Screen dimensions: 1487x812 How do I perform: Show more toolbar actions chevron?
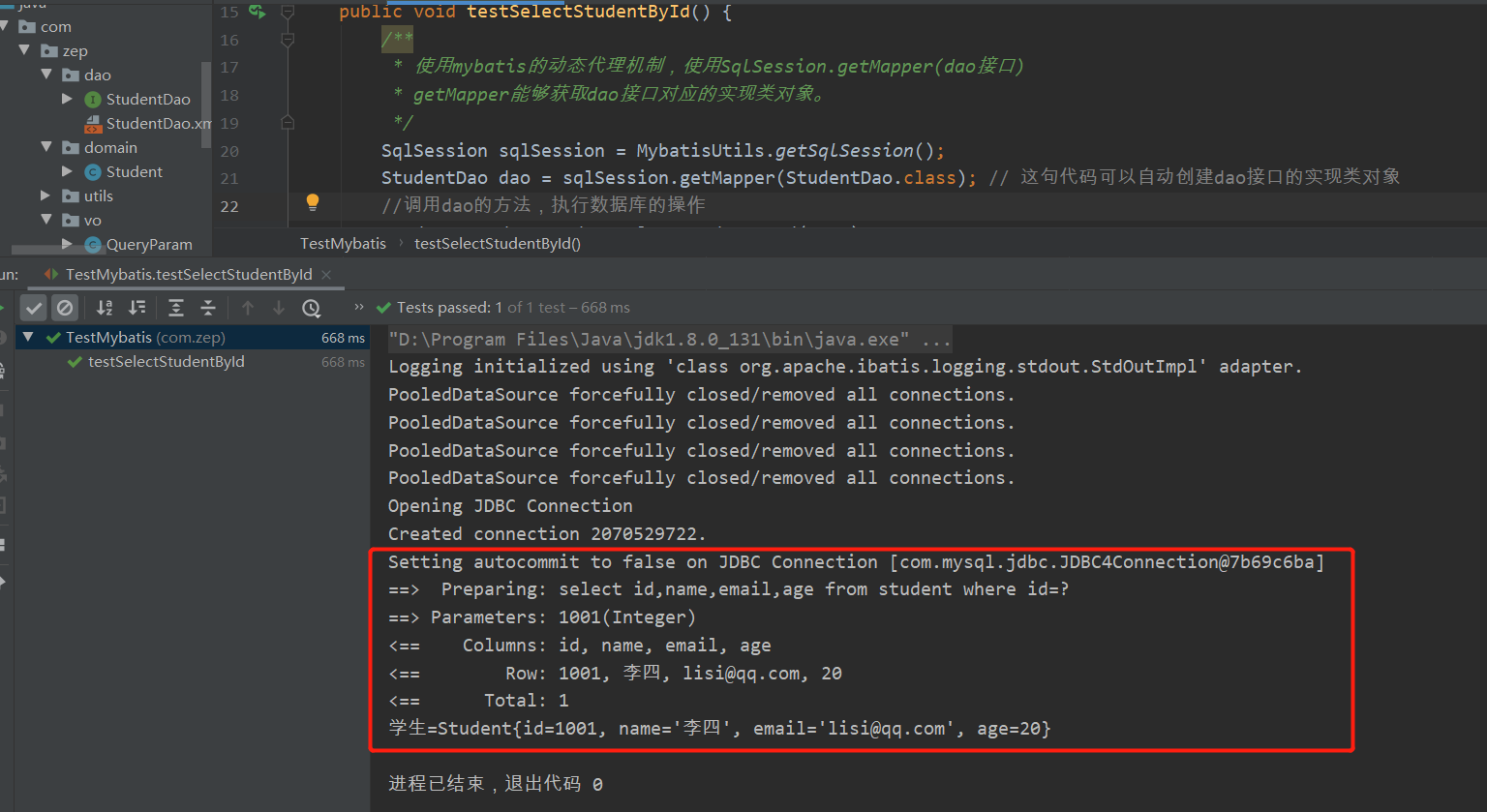click(x=359, y=307)
